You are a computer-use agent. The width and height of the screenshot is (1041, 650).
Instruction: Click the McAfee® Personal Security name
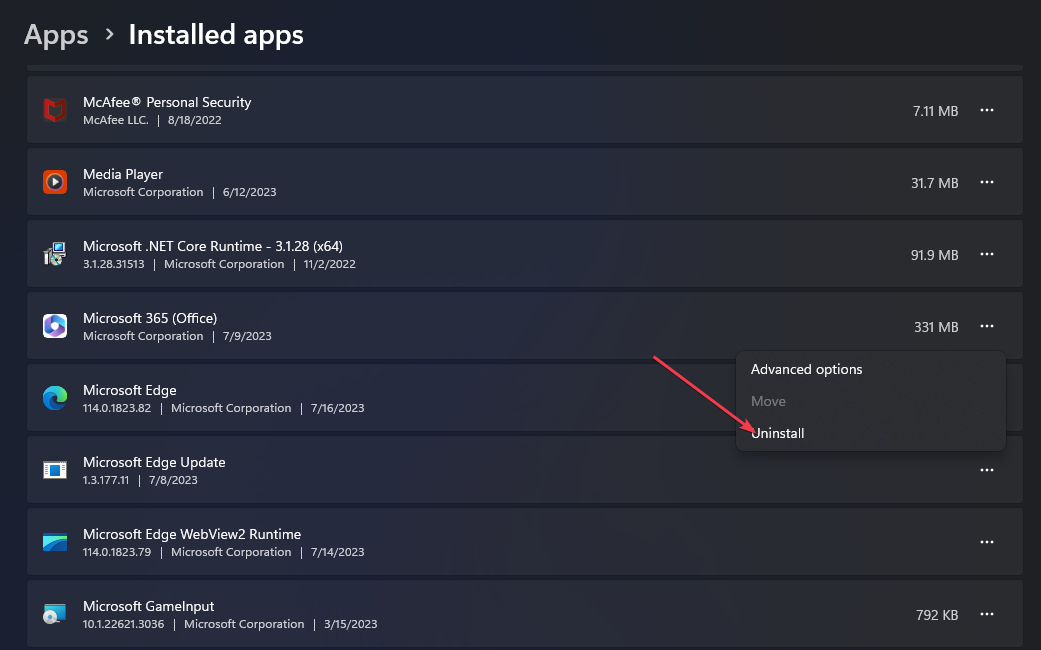coord(167,102)
